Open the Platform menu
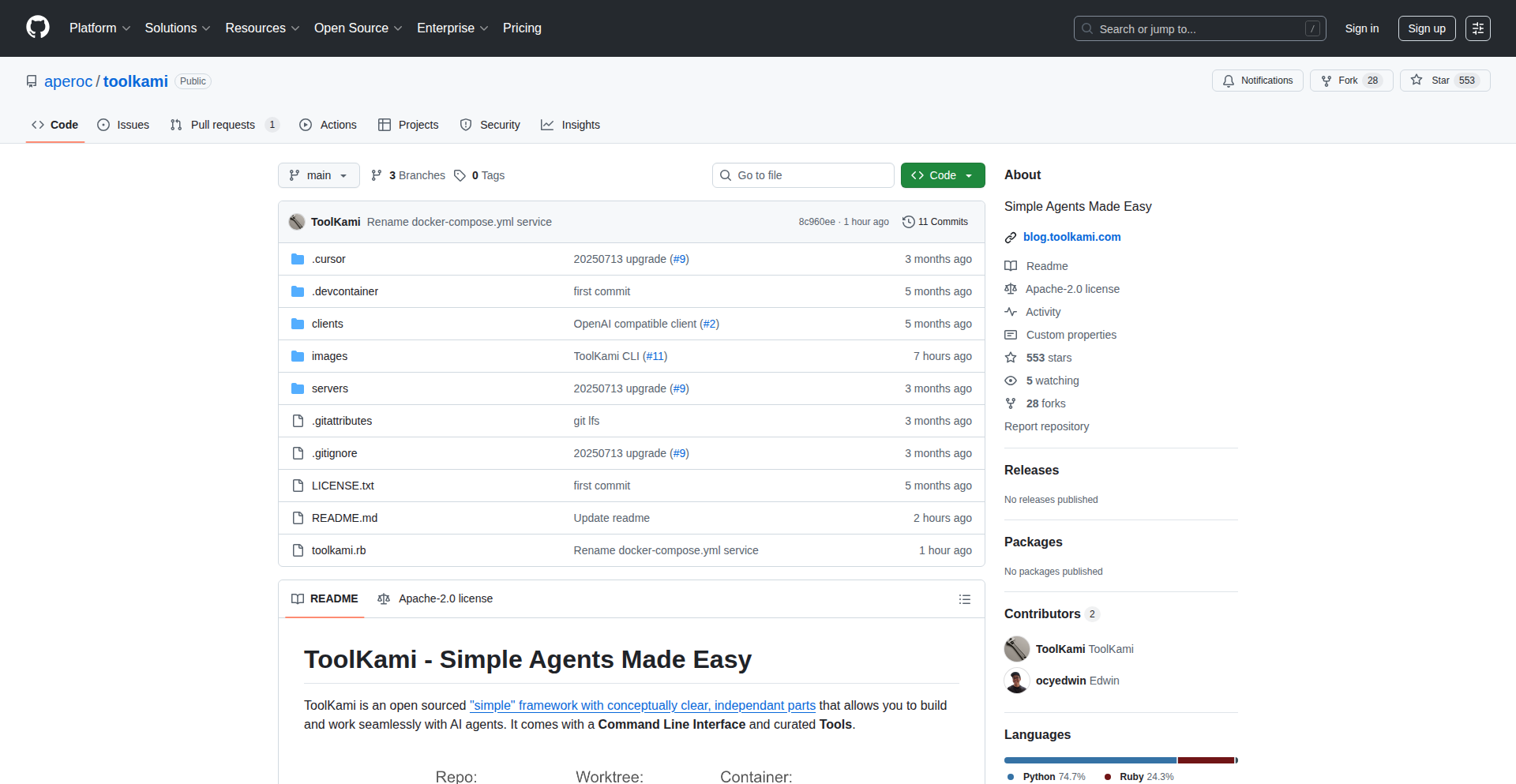 pos(99,28)
